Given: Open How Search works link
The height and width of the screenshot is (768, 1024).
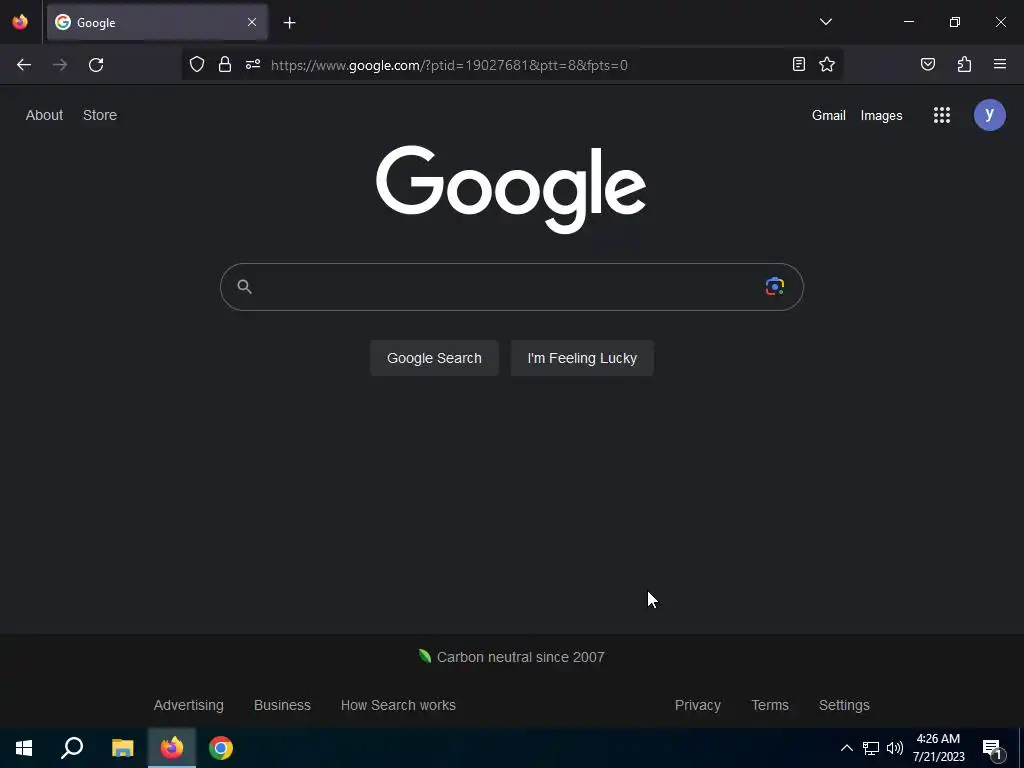Looking at the screenshot, I should click(x=398, y=705).
